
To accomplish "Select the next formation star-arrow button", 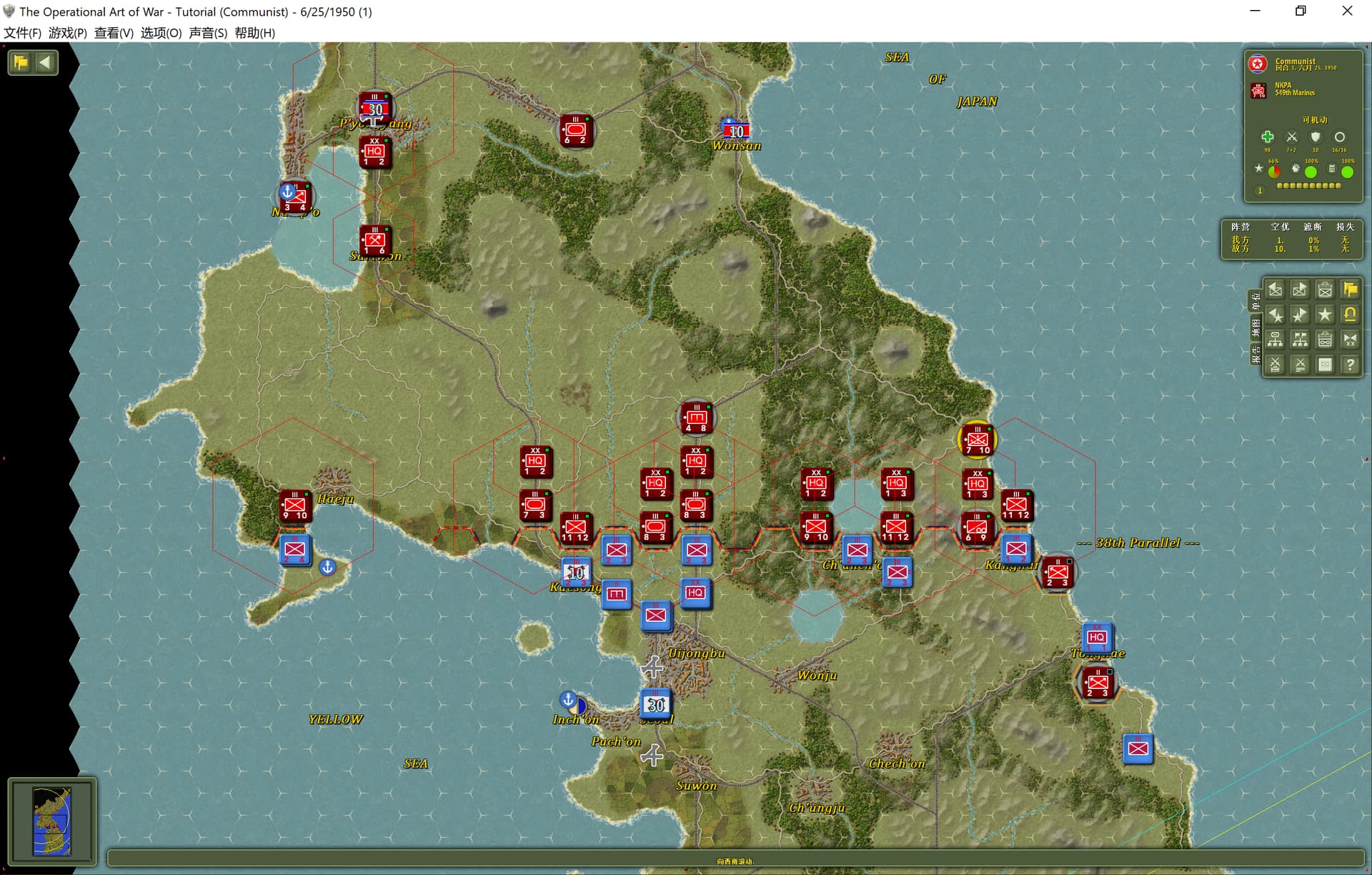I will tap(1300, 315).
